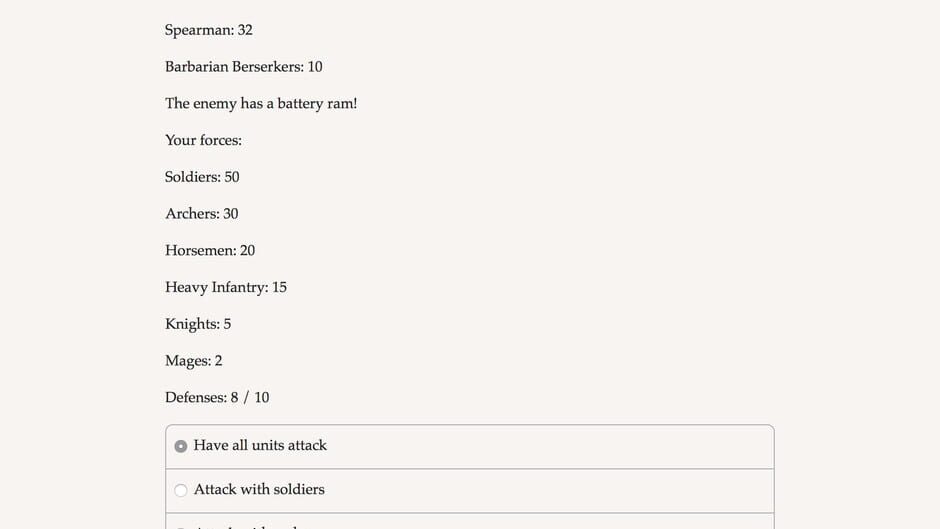Click the 'Attack with soldiers' label text

(x=259, y=489)
